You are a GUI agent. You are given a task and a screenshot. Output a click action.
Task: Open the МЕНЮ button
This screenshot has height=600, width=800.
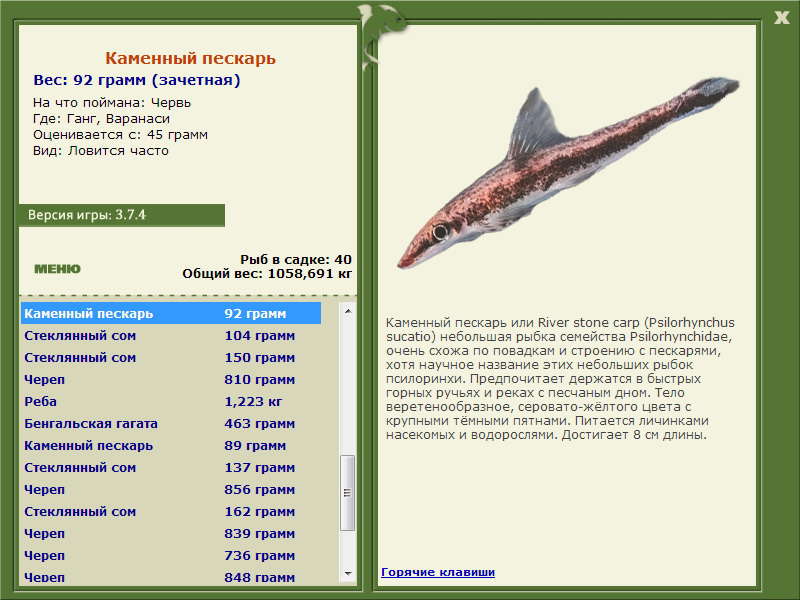(57, 269)
